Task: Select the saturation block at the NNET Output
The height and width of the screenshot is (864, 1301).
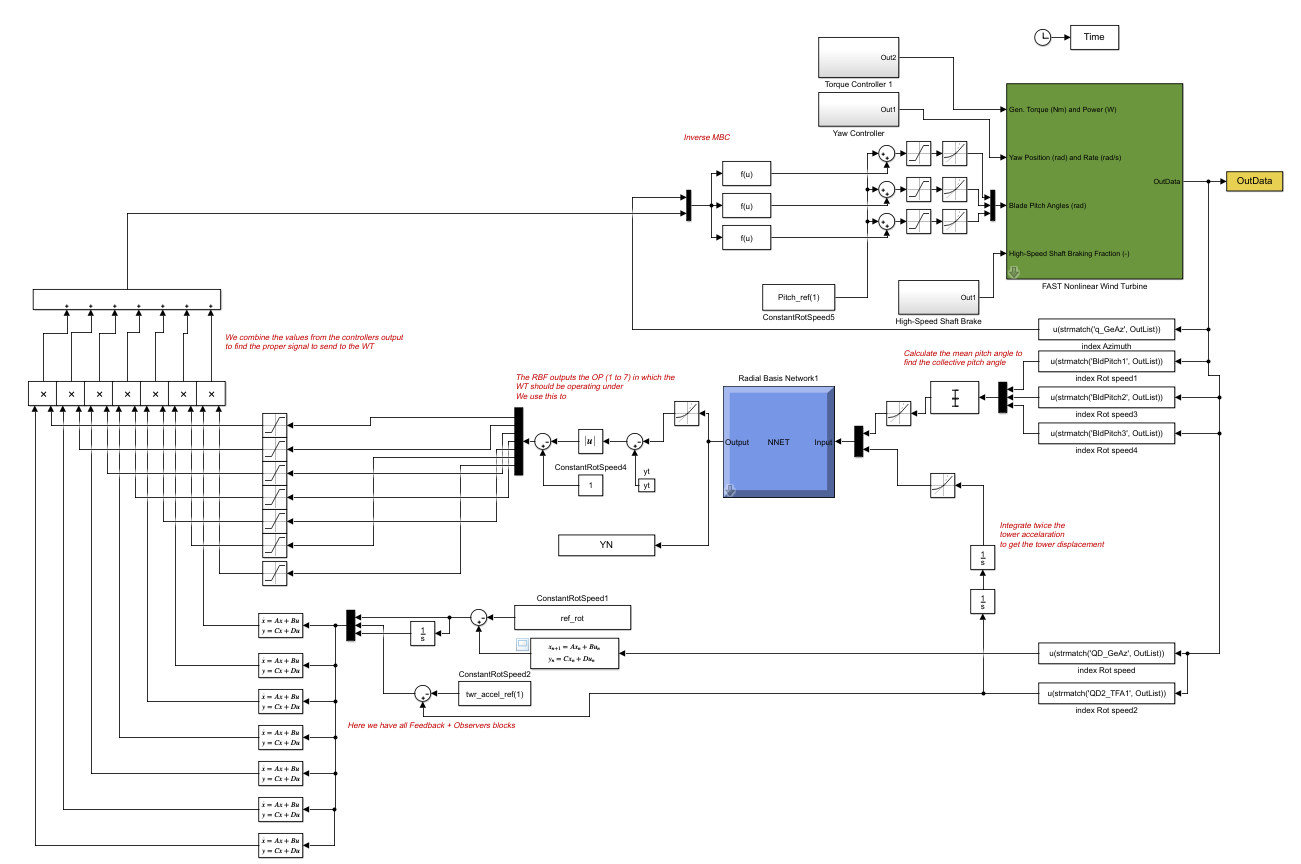Action: tap(686, 413)
